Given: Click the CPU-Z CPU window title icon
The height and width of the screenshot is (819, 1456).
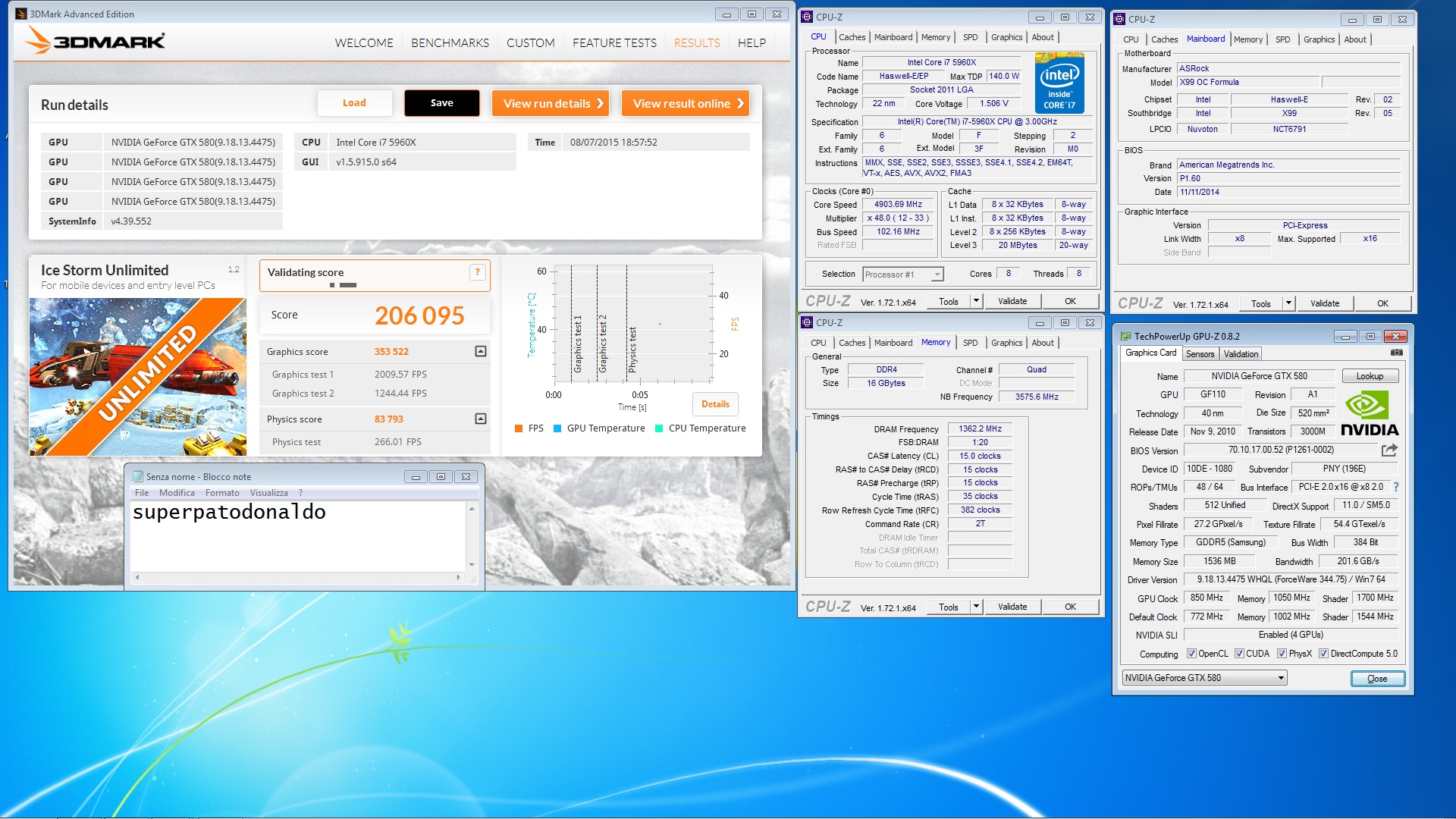Looking at the screenshot, I should pos(807,17).
